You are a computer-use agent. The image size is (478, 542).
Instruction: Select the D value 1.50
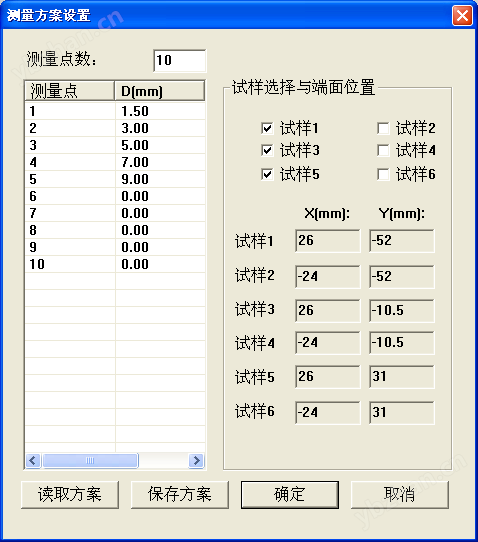[x=135, y=111]
